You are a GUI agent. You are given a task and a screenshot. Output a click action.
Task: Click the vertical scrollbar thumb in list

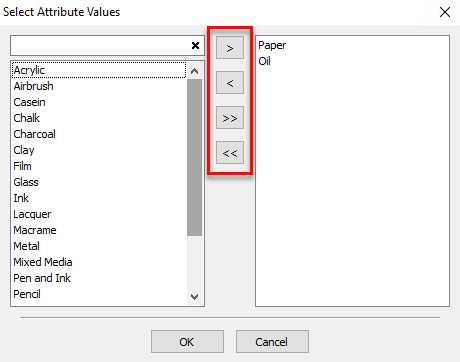(194, 157)
